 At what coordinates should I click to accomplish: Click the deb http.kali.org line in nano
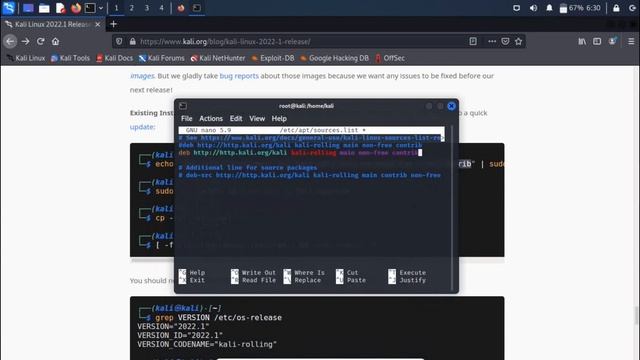point(300,153)
